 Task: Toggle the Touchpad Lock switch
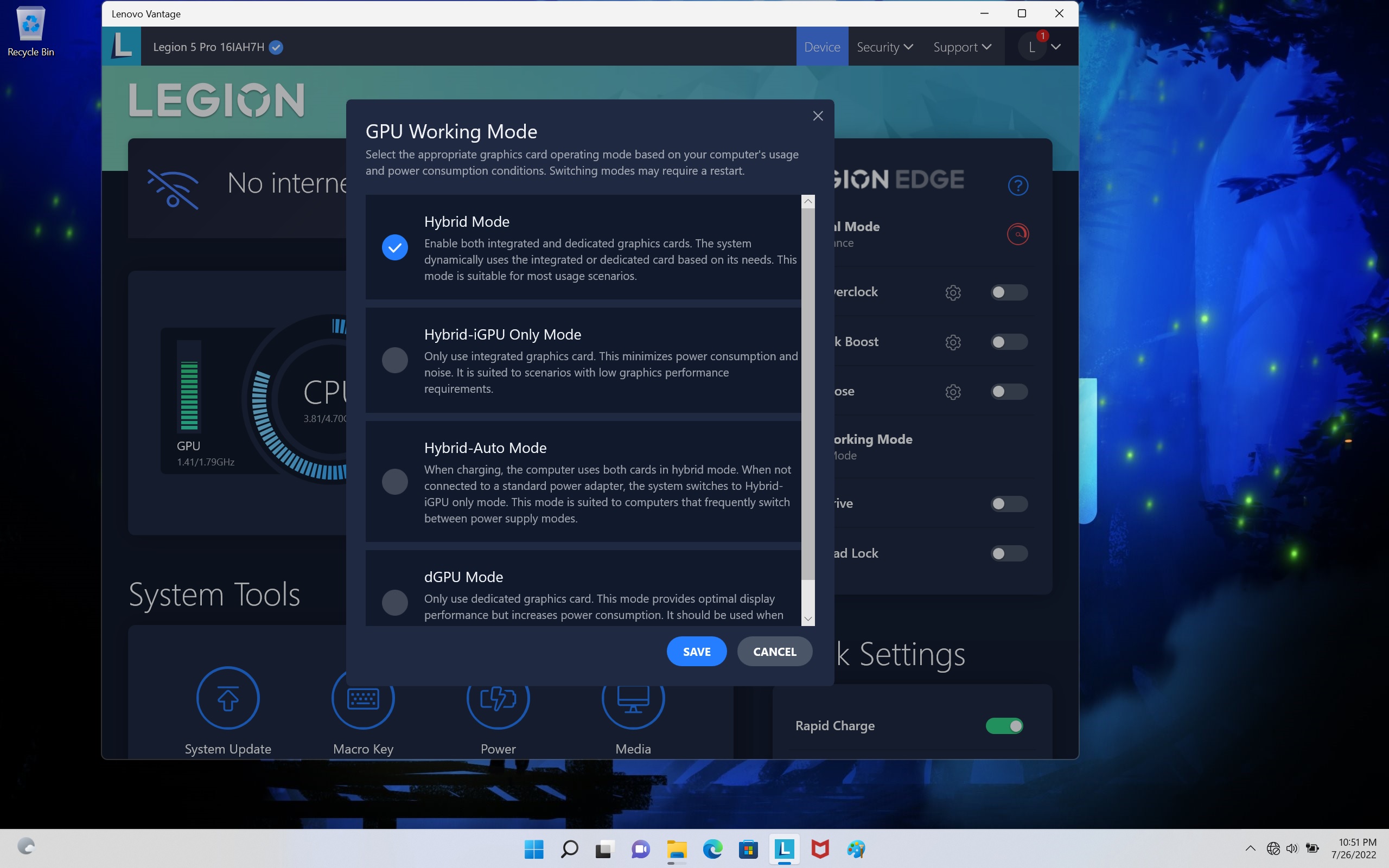tap(1009, 553)
